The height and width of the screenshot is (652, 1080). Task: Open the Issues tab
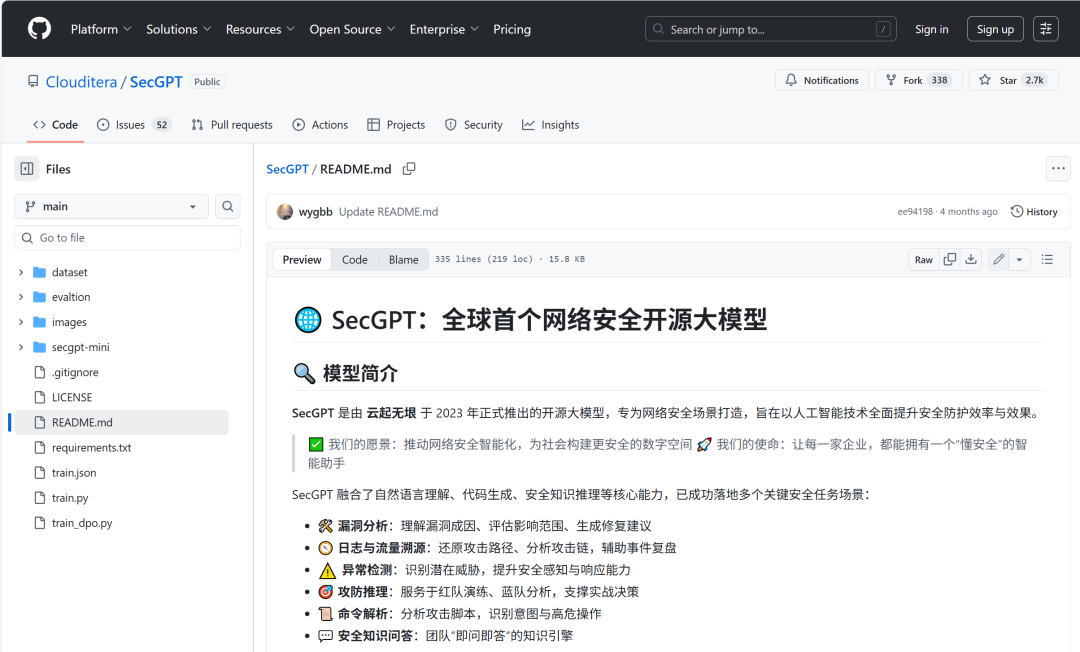[134, 125]
